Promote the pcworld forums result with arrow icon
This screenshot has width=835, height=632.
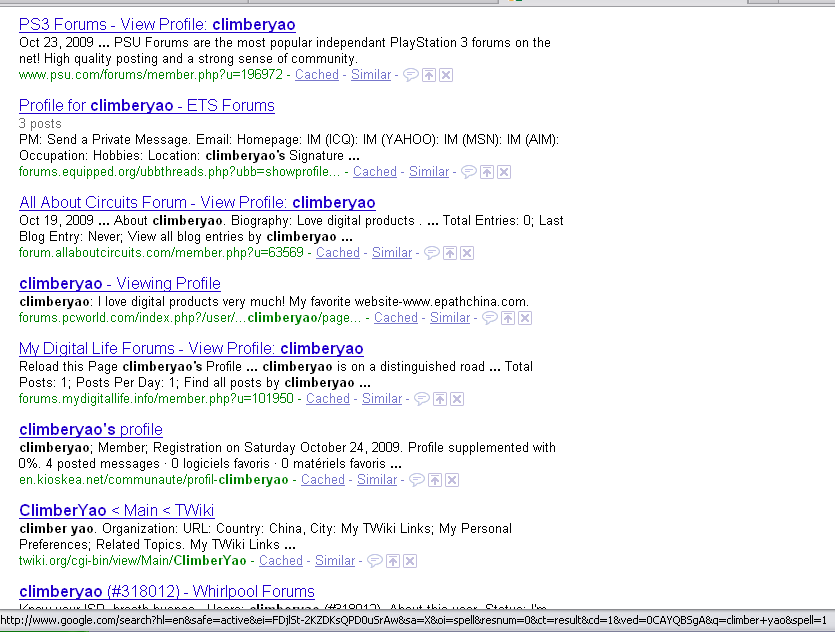[507, 318]
